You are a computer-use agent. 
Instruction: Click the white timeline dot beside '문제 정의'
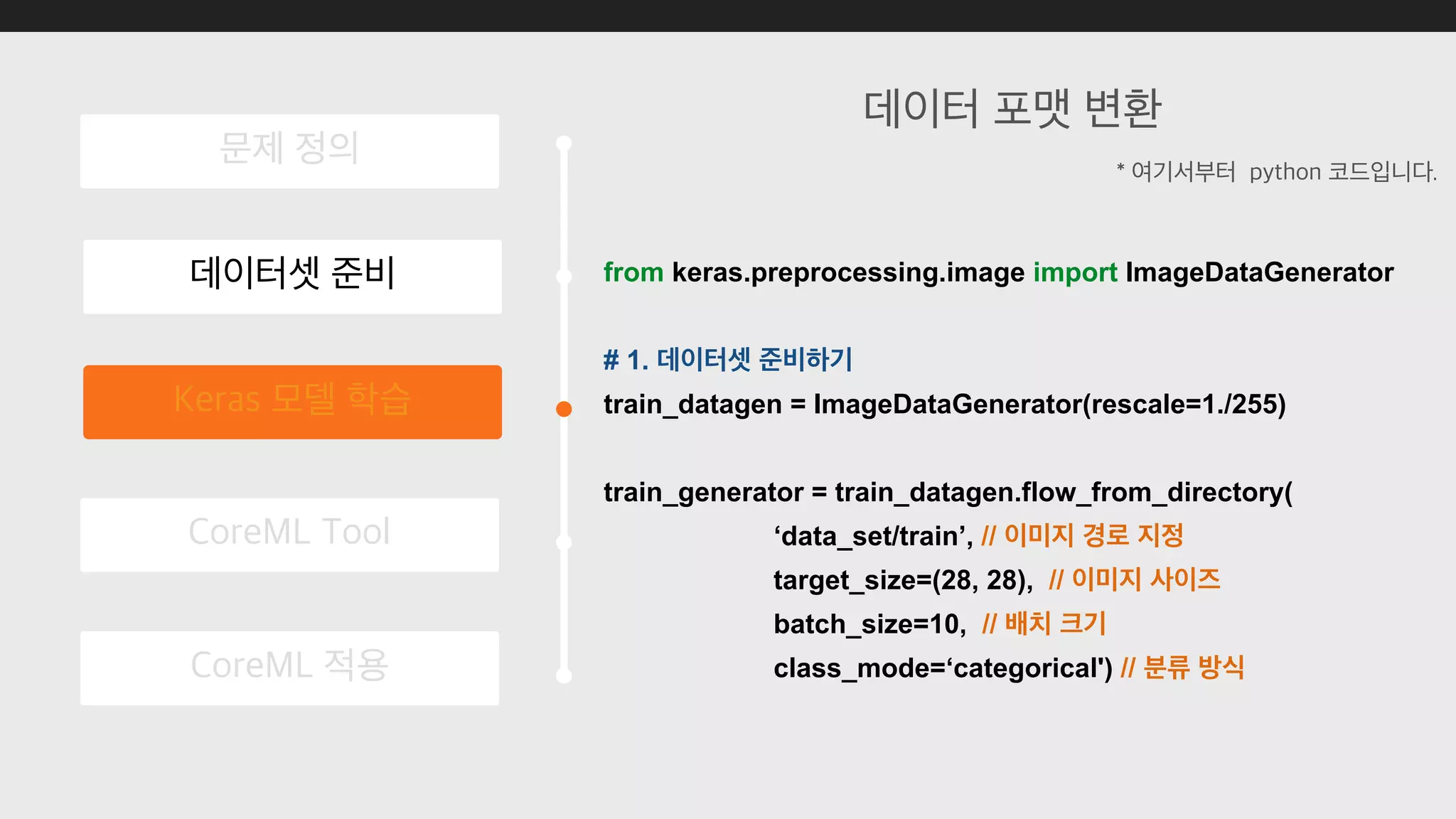(564, 144)
